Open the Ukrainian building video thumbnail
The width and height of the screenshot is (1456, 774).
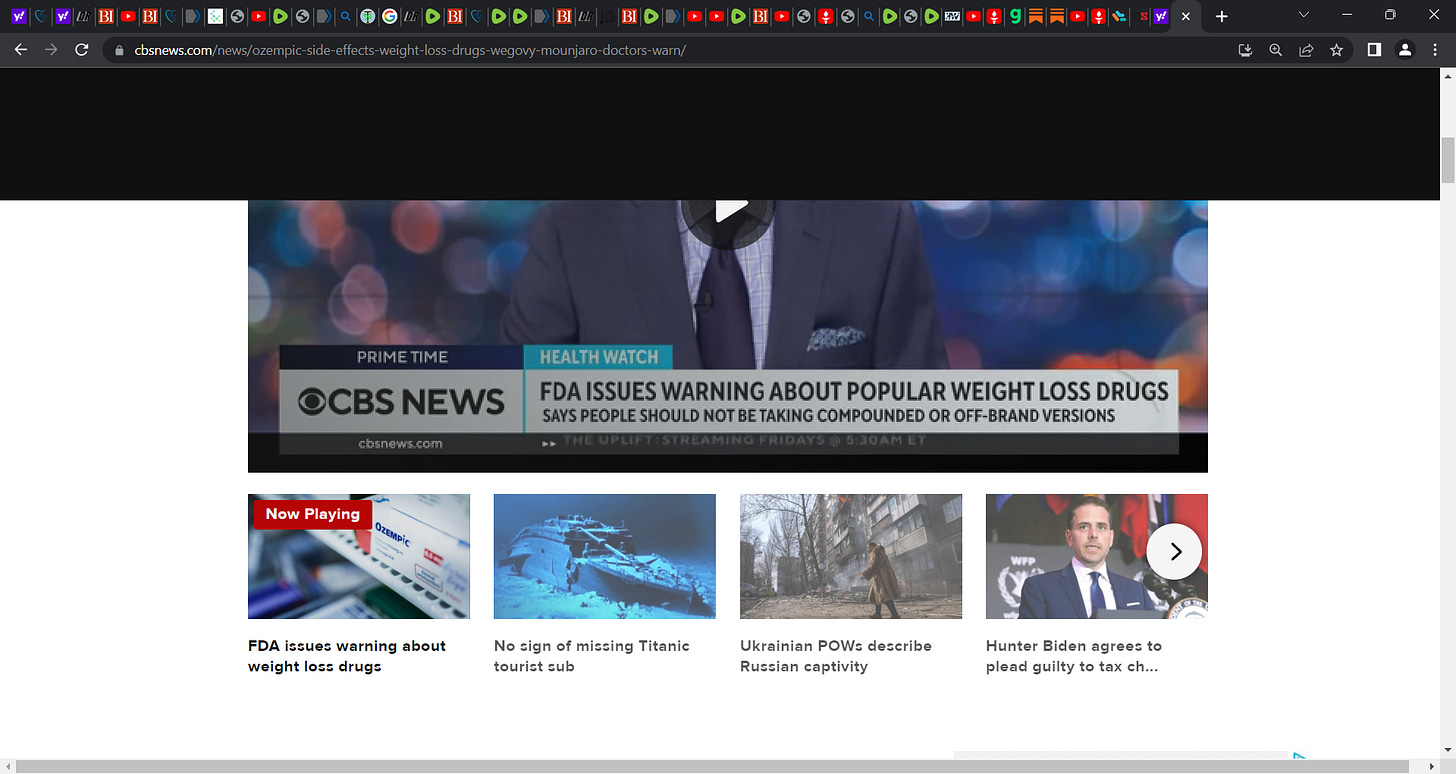[851, 556]
